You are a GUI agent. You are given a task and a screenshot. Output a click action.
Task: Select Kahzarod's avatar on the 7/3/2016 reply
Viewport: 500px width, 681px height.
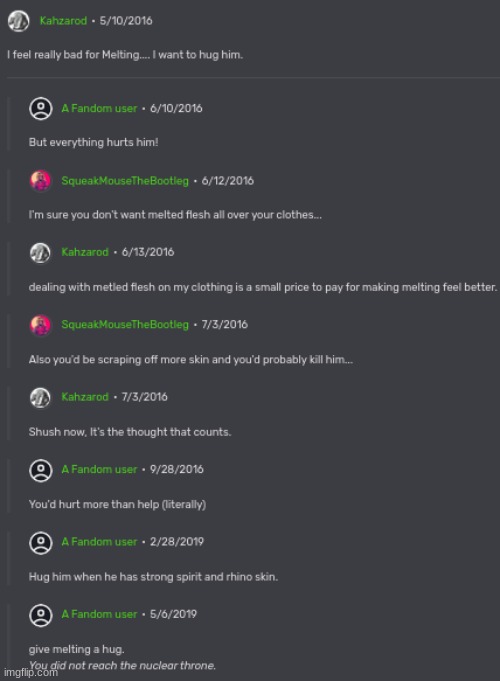(x=41, y=397)
